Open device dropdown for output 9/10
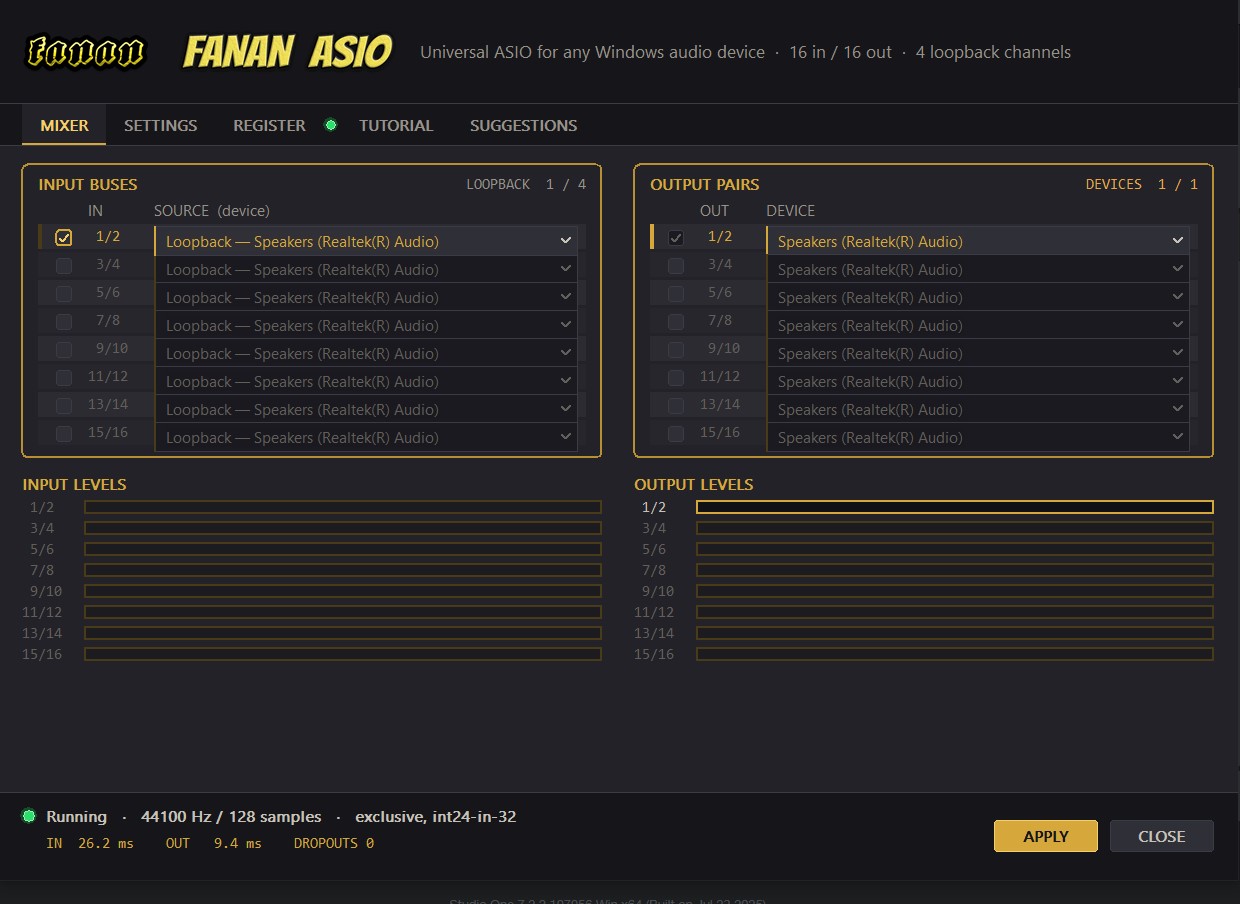The image size is (1240, 904). point(978,353)
